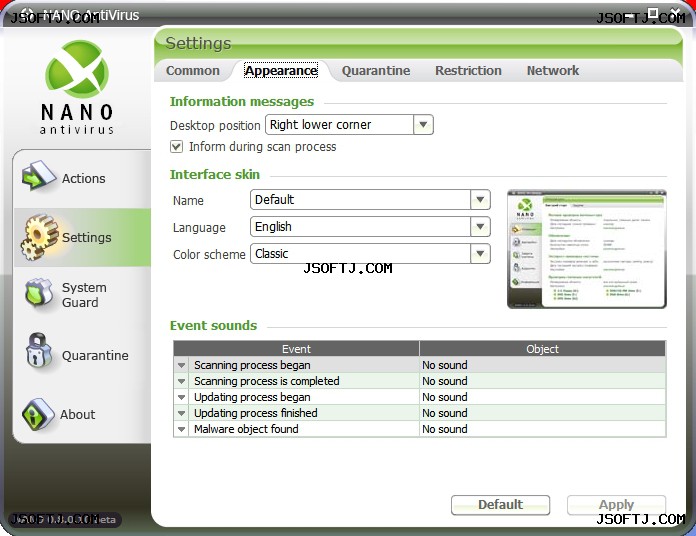
Task: Click the Settings gears icon
Action: [40, 237]
